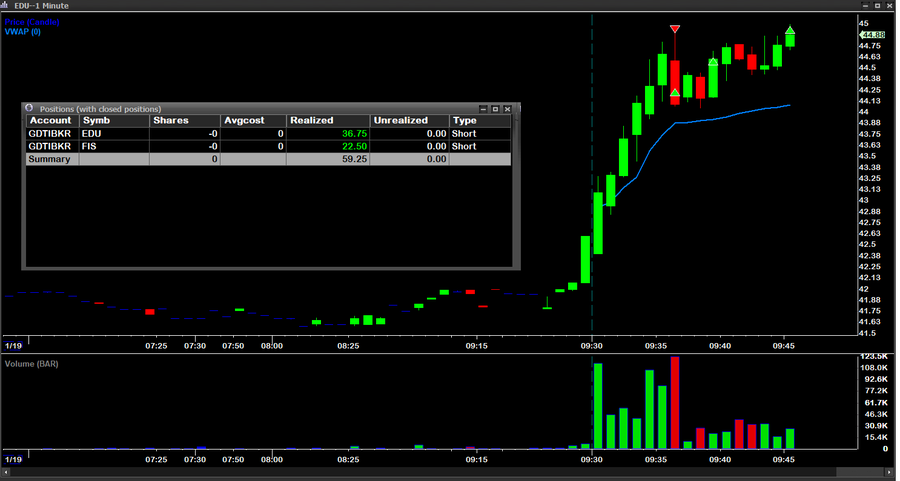The image size is (900, 481).
Task: Close the EDU chart window
Action: click(889, 5)
